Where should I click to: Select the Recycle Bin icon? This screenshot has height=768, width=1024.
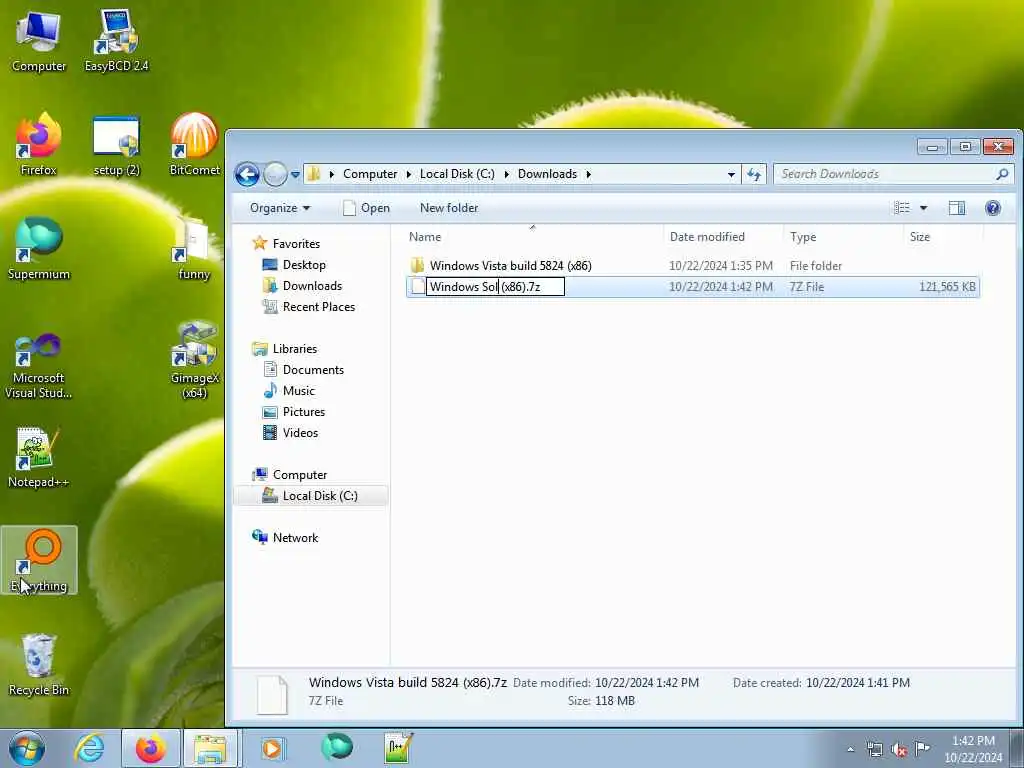coord(39,665)
